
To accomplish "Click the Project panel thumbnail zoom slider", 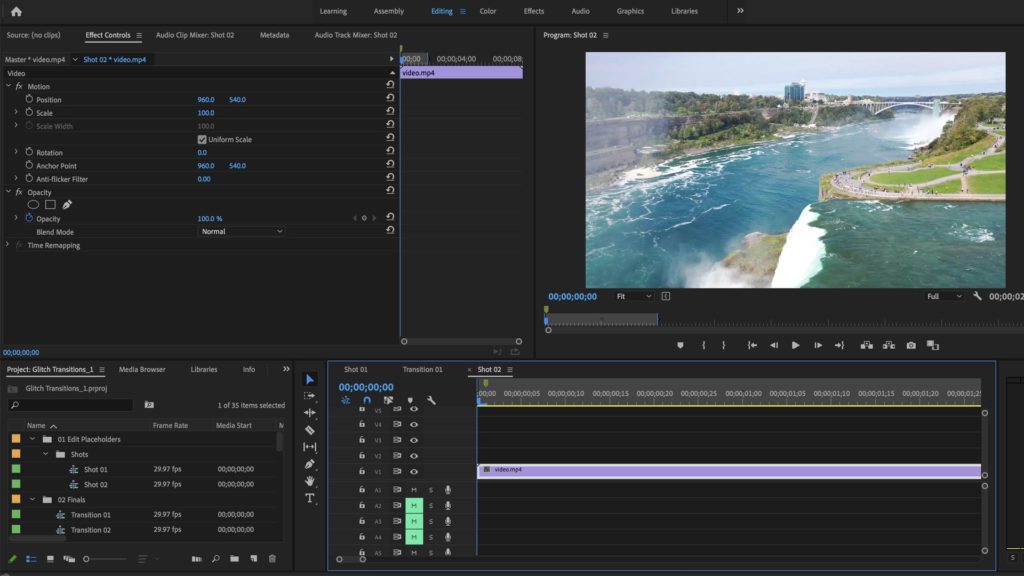I will [87, 559].
